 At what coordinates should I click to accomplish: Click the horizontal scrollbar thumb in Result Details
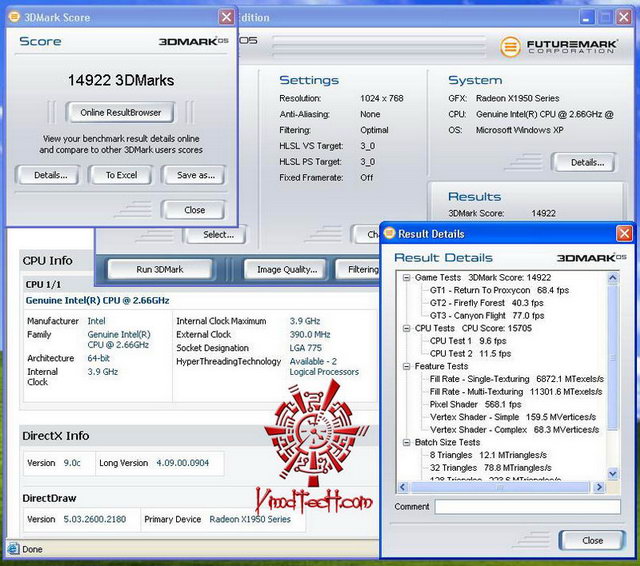coord(500,487)
